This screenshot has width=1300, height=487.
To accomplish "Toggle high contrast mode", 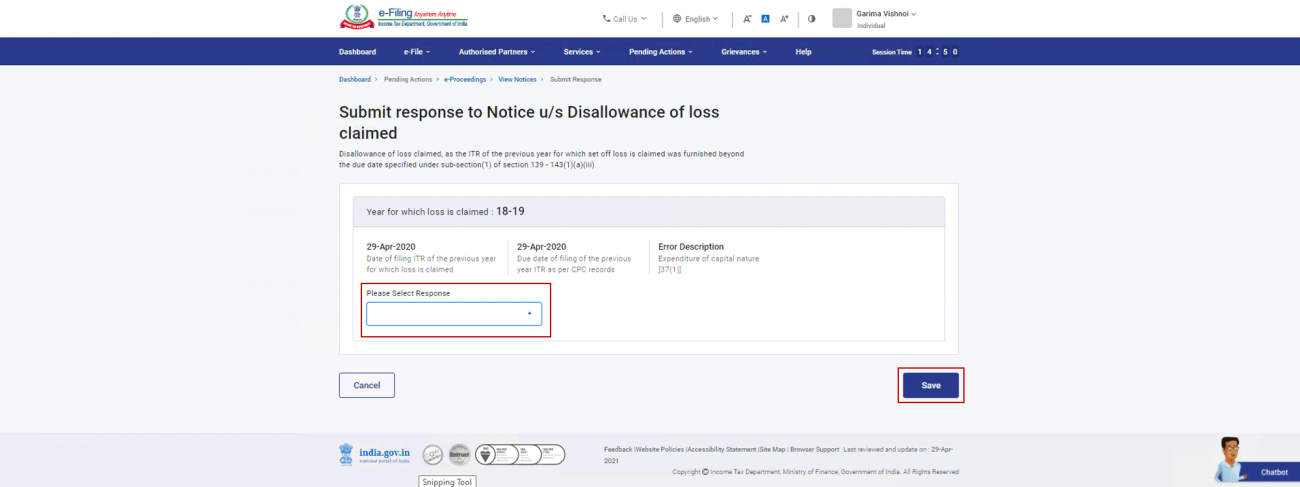I will (x=811, y=19).
